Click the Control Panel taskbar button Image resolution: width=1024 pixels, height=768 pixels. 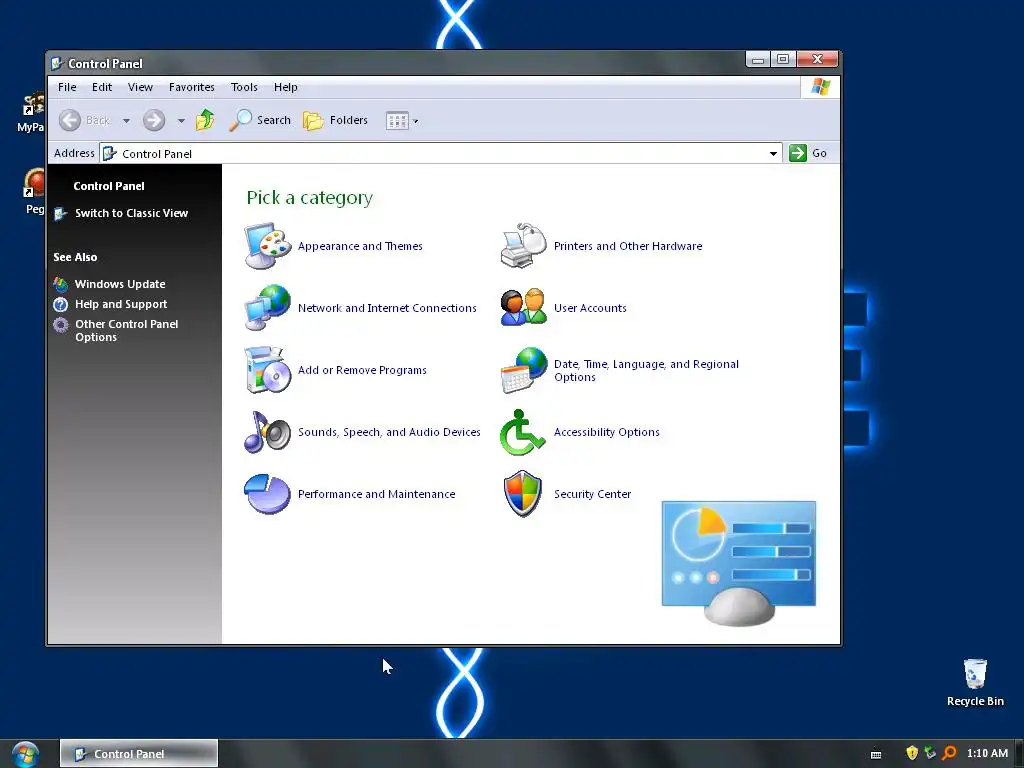click(138, 754)
